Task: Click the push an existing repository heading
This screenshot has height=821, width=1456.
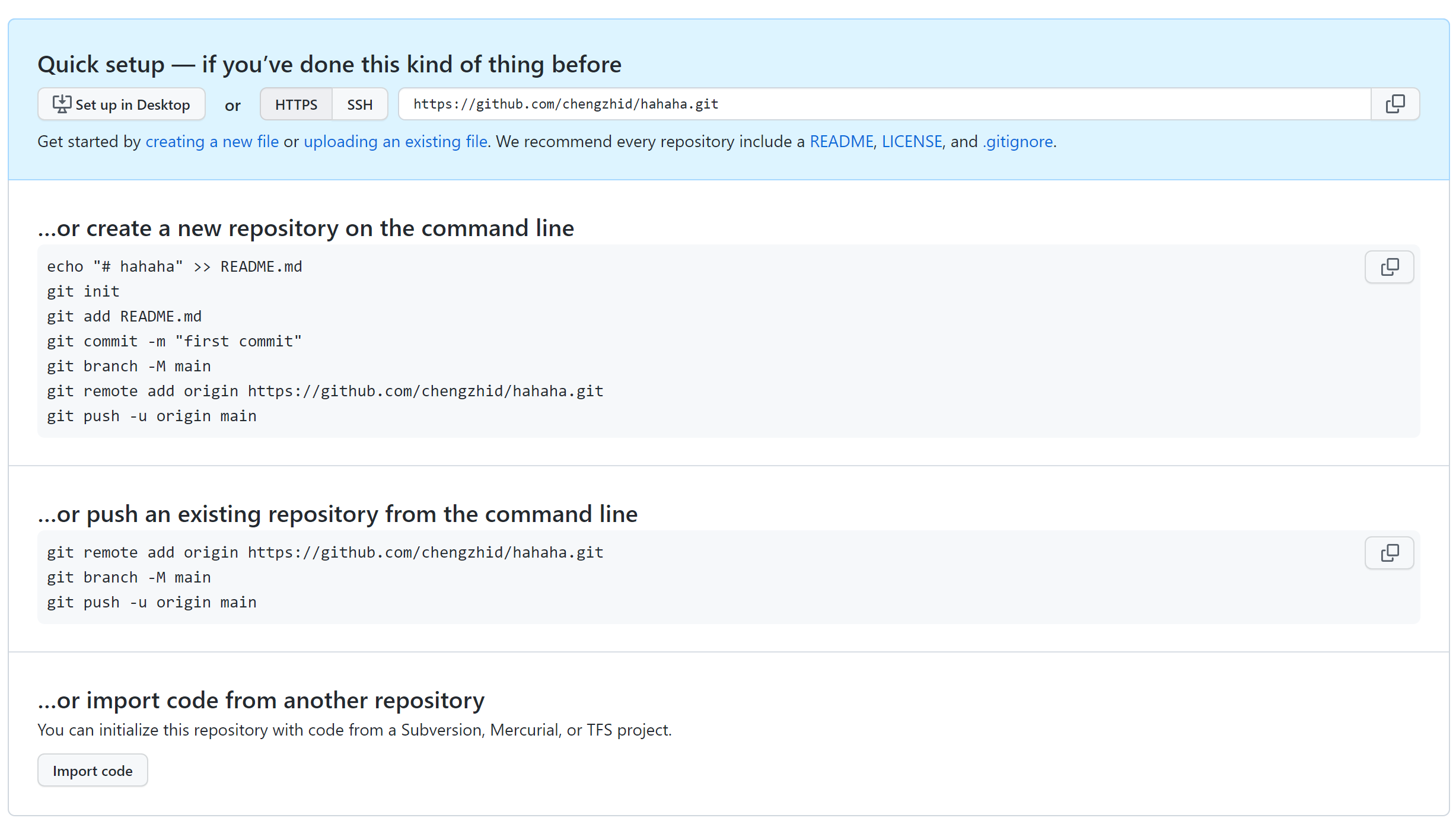Action: (x=337, y=514)
